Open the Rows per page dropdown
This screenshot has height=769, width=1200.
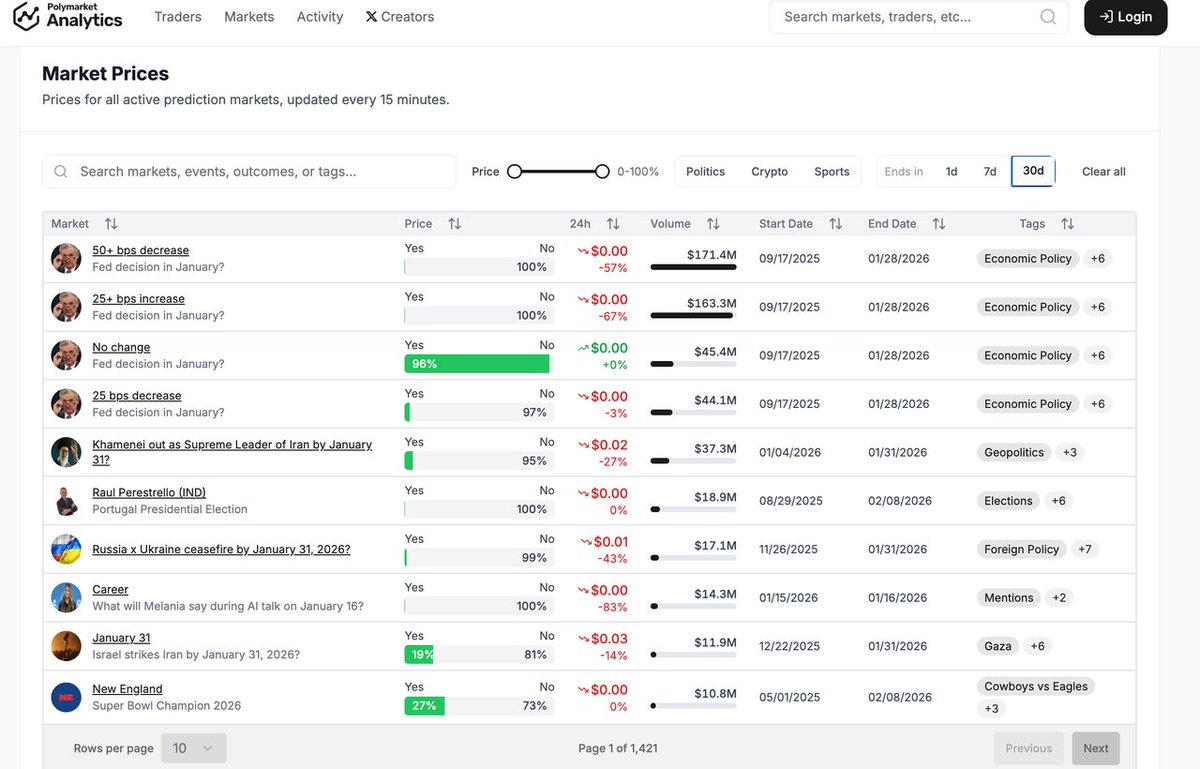pyautogui.click(x=194, y=747)
